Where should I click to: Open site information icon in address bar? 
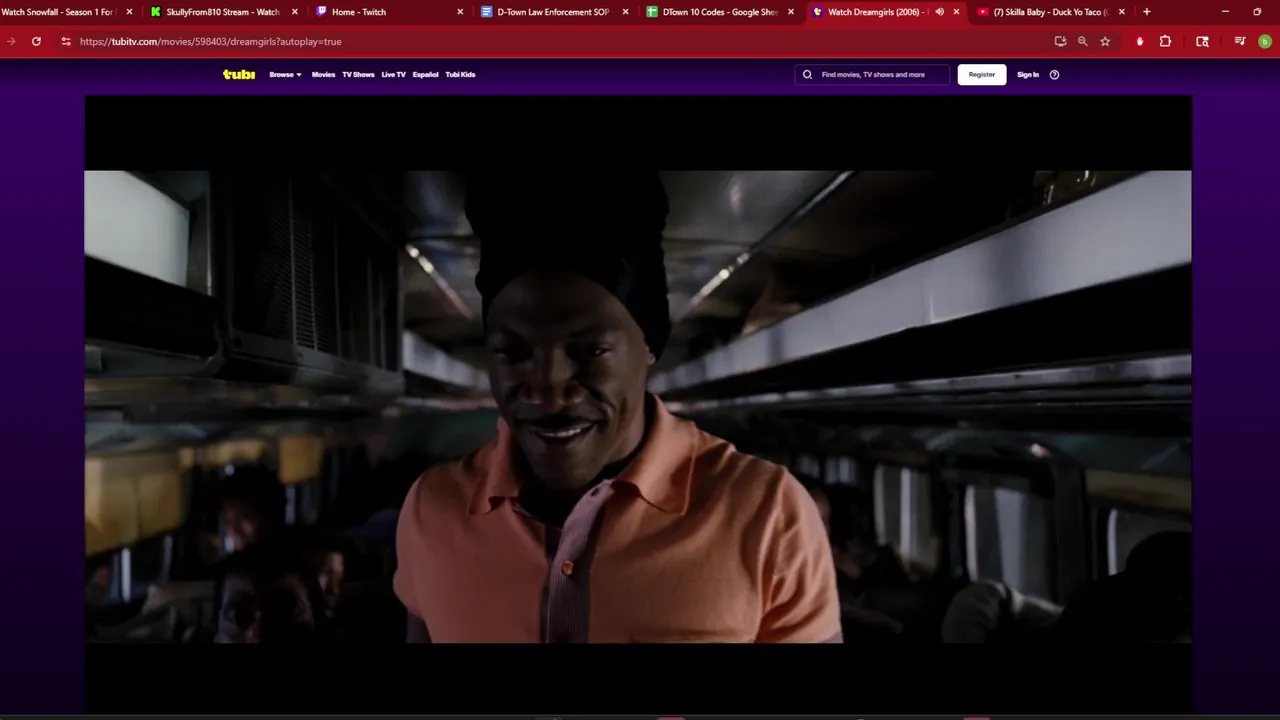tap(65, 41)
